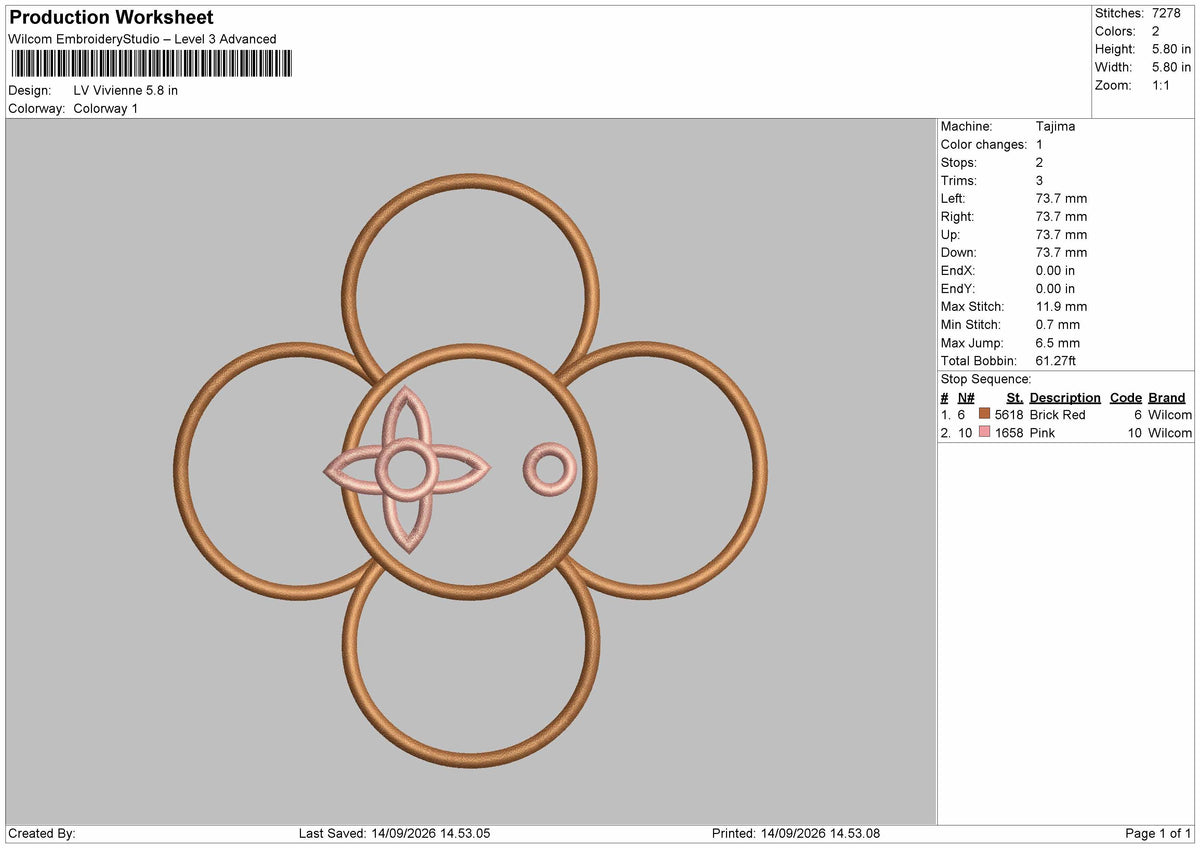
Task: Click the Width value '5.80 in'
Action: 1172,67
